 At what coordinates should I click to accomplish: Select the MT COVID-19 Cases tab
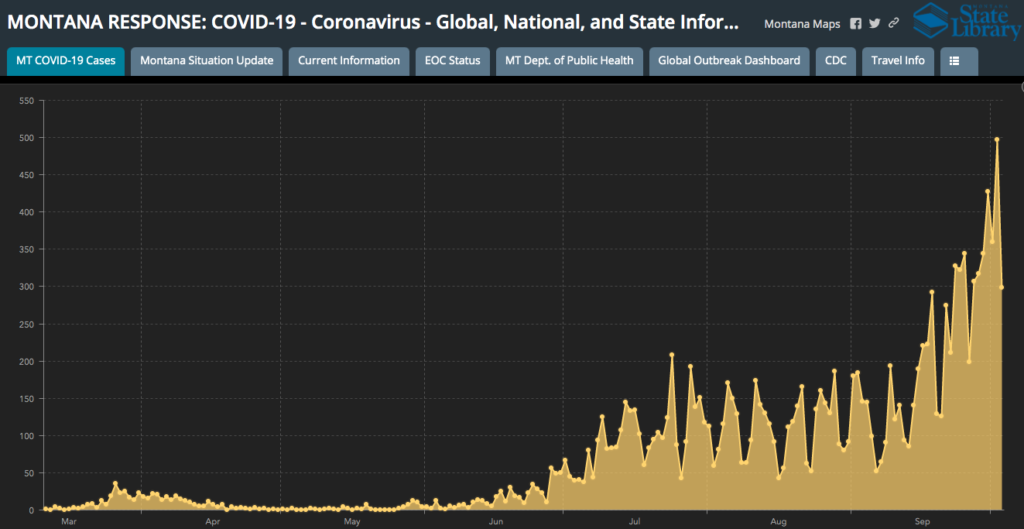[65, 61]
